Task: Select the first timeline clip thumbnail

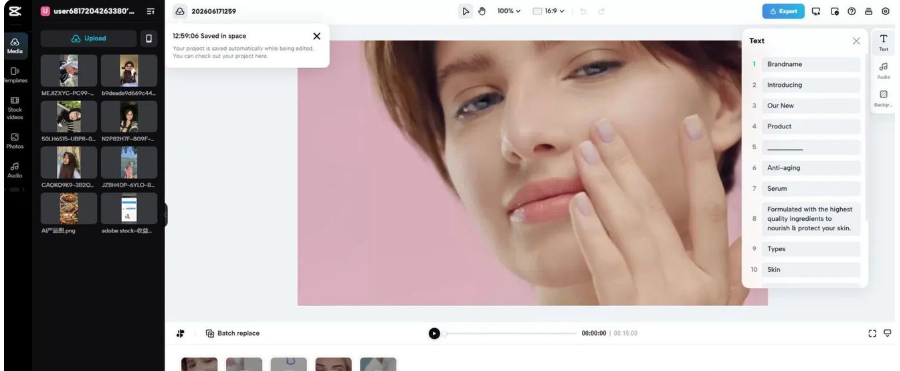Action: click(199, 364)
